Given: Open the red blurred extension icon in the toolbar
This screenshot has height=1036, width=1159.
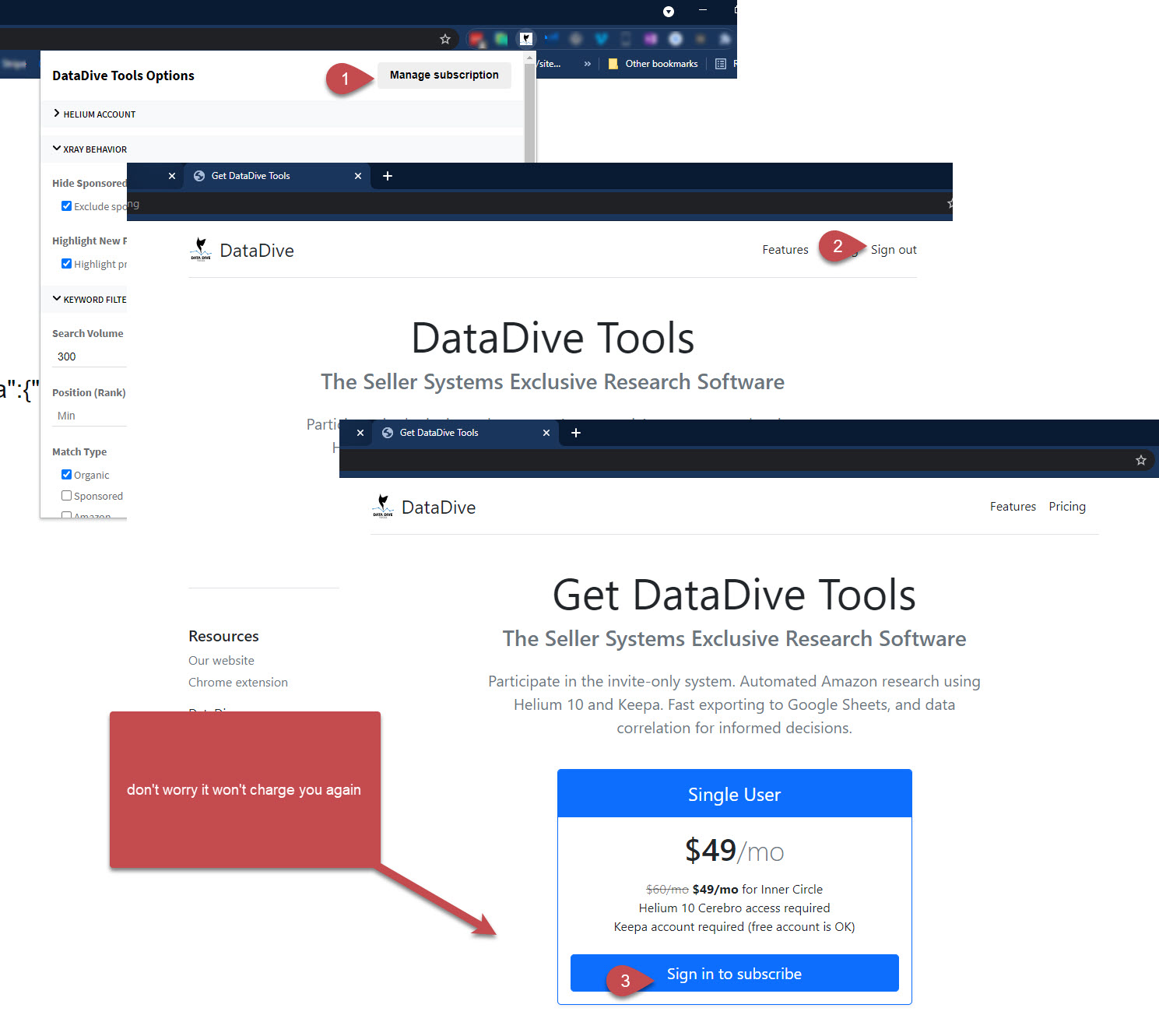Looking at the screenshot, I should point(477,38).
